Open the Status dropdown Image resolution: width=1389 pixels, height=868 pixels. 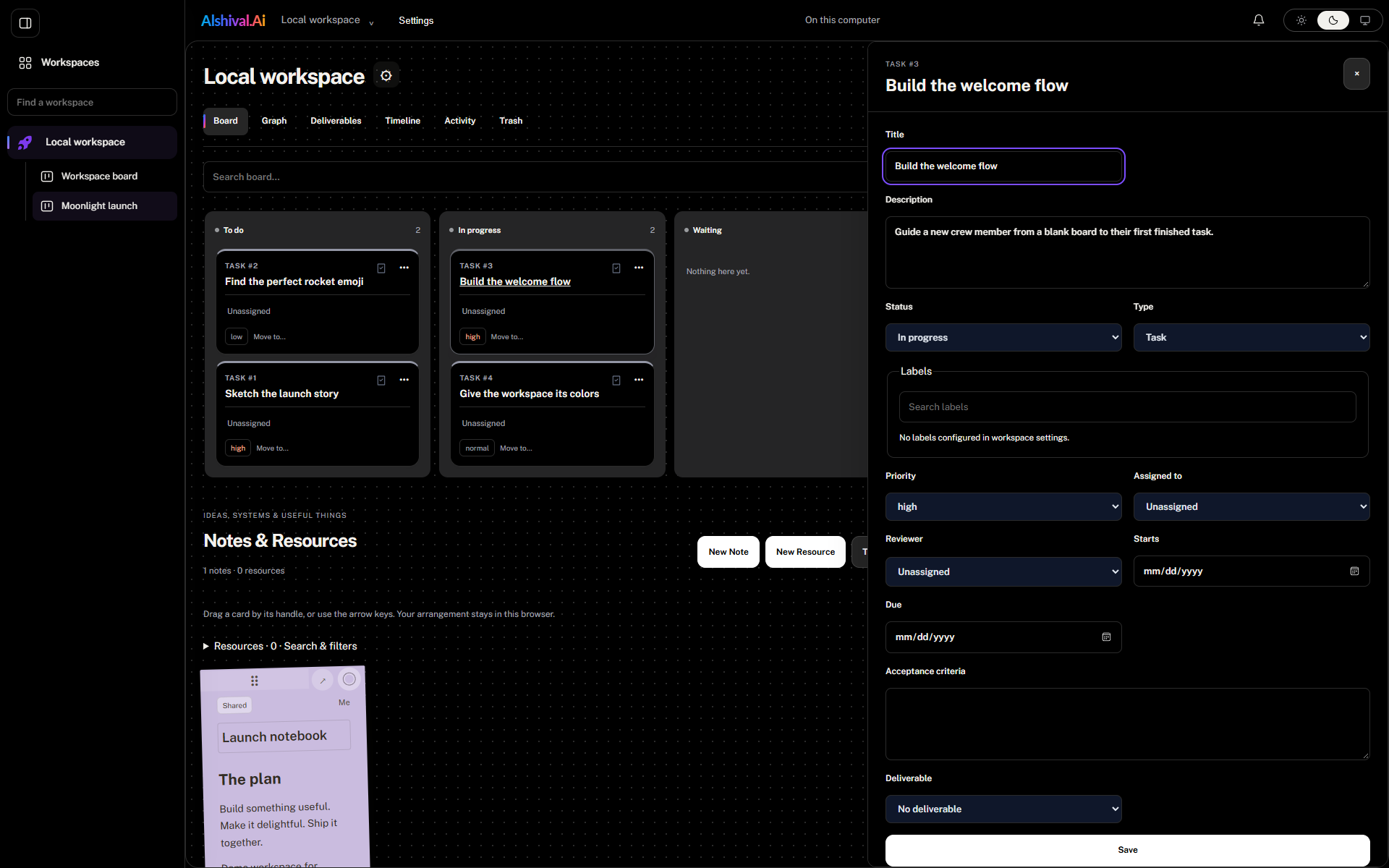[1003, 338]
